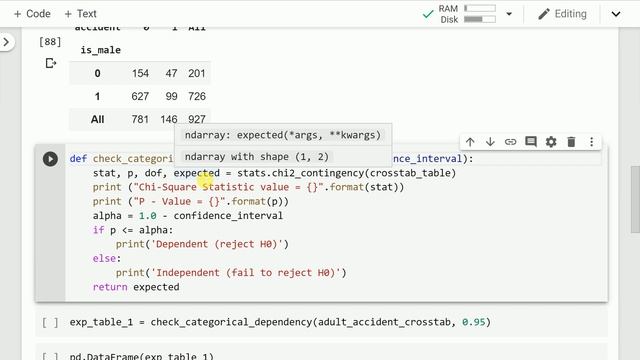Delete the cell with trash icon
The width and height of the screenshot is (640, 360).
click(571, 142)
